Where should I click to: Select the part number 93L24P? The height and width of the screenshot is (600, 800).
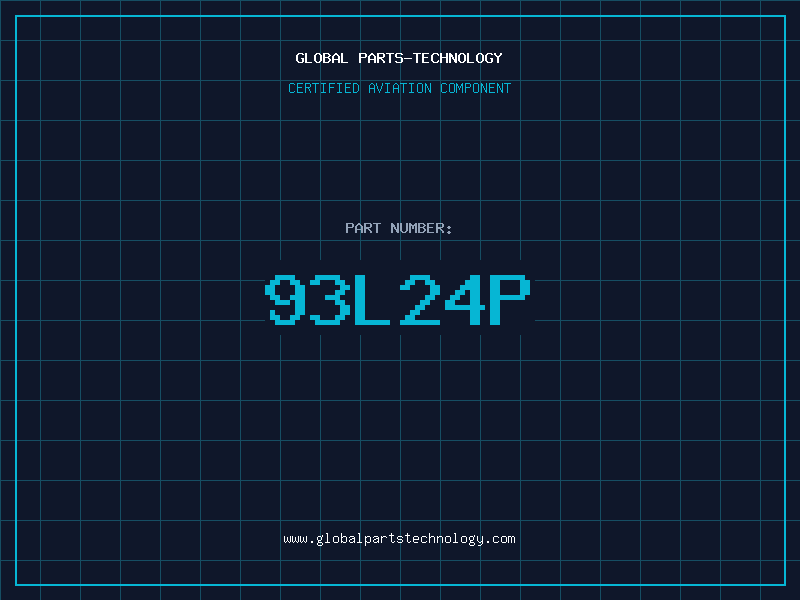tap(398, 300)
